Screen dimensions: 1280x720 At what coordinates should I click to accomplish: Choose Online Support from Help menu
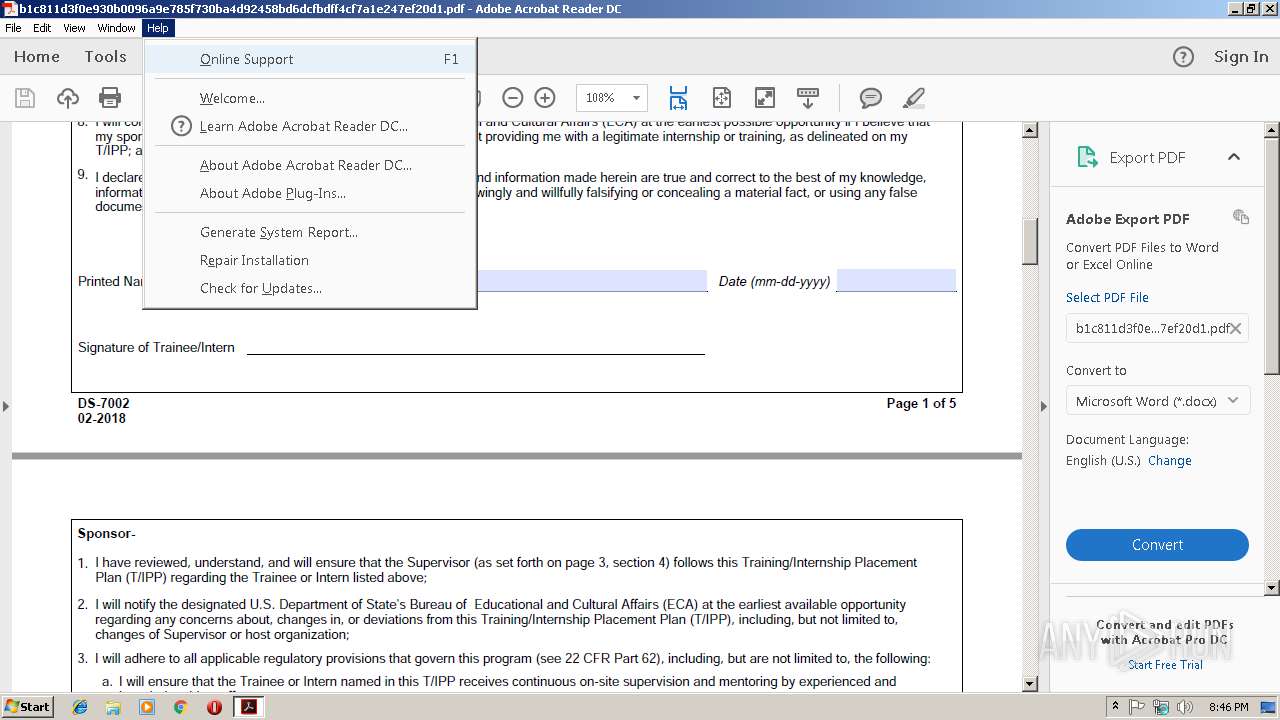pyautogui.click(x=310, y=59)
